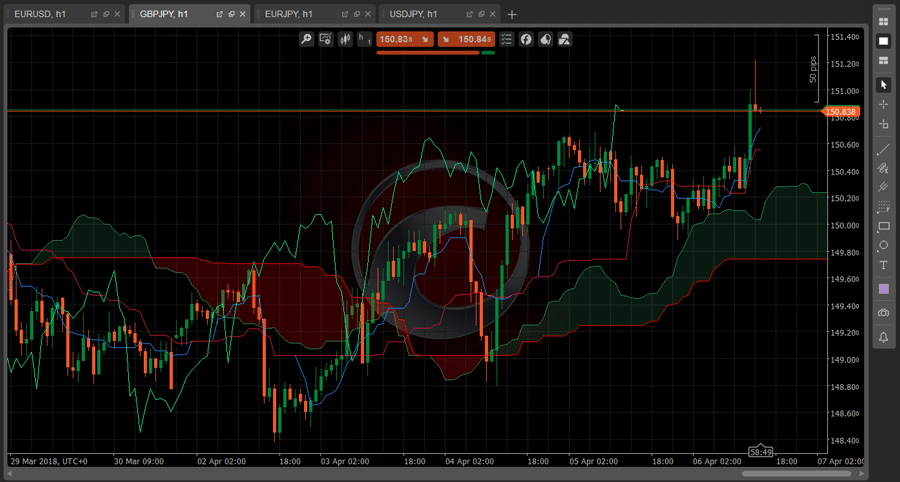Duplicate the EURUSD chart tab
The image size is (900, 482).
[106, 14]
